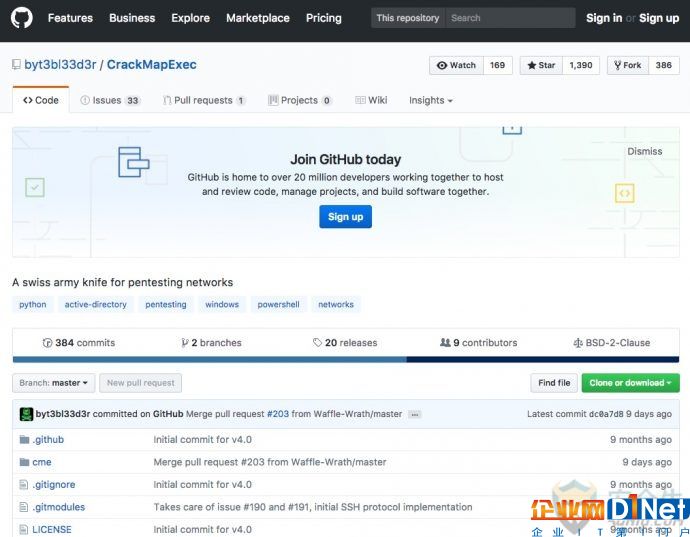Open the Projects tab
Viewport: 690px width, 537px height.
(x=300, y=100)
